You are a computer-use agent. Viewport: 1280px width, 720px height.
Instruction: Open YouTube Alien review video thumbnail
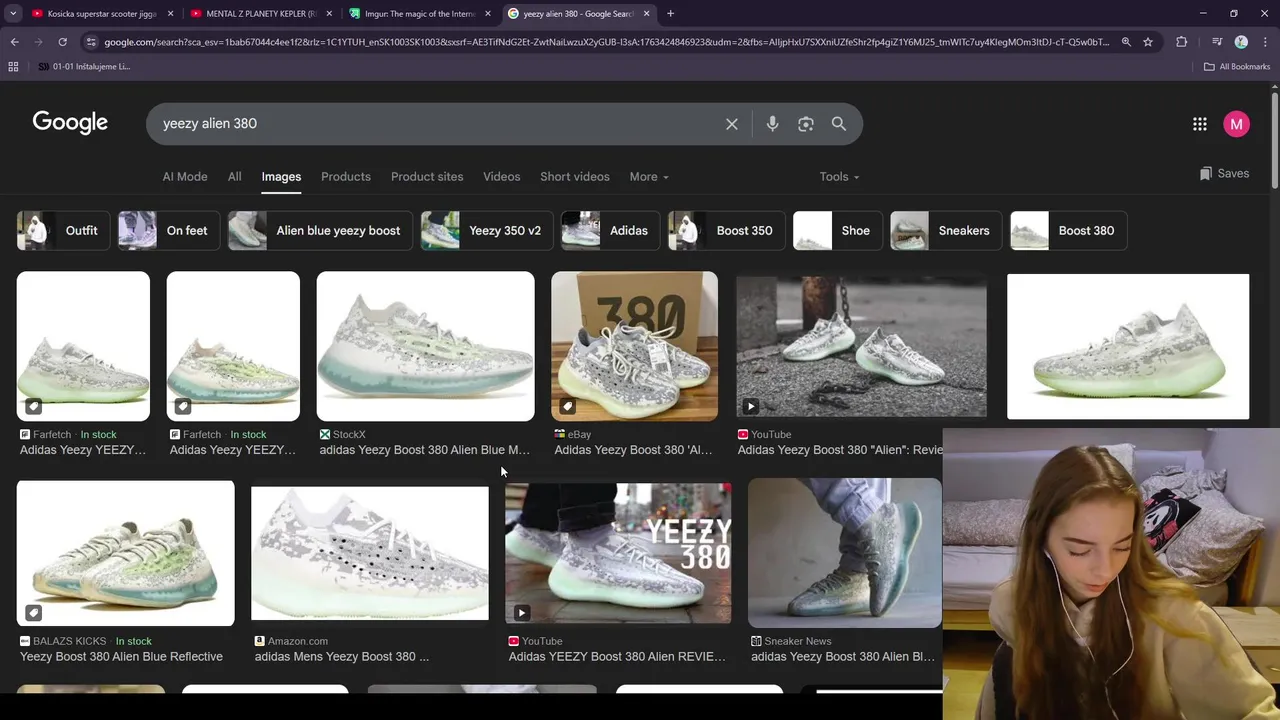point(861,346)
